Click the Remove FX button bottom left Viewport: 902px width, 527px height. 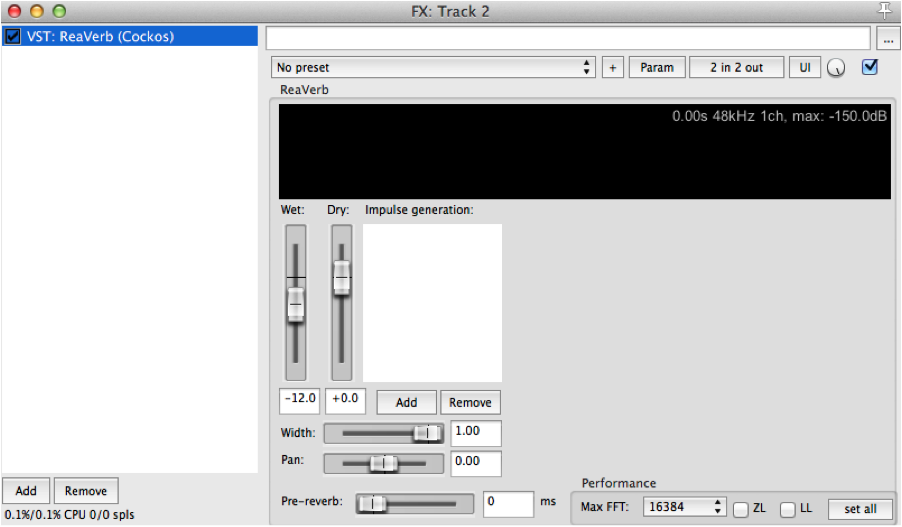86,491
